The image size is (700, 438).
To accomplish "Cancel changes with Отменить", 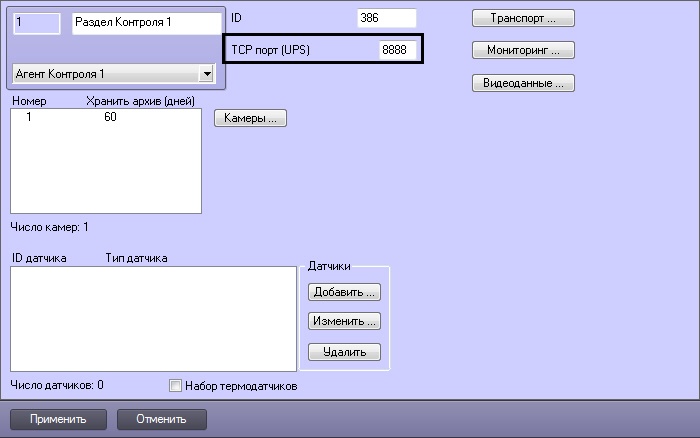I will (161, 418).
